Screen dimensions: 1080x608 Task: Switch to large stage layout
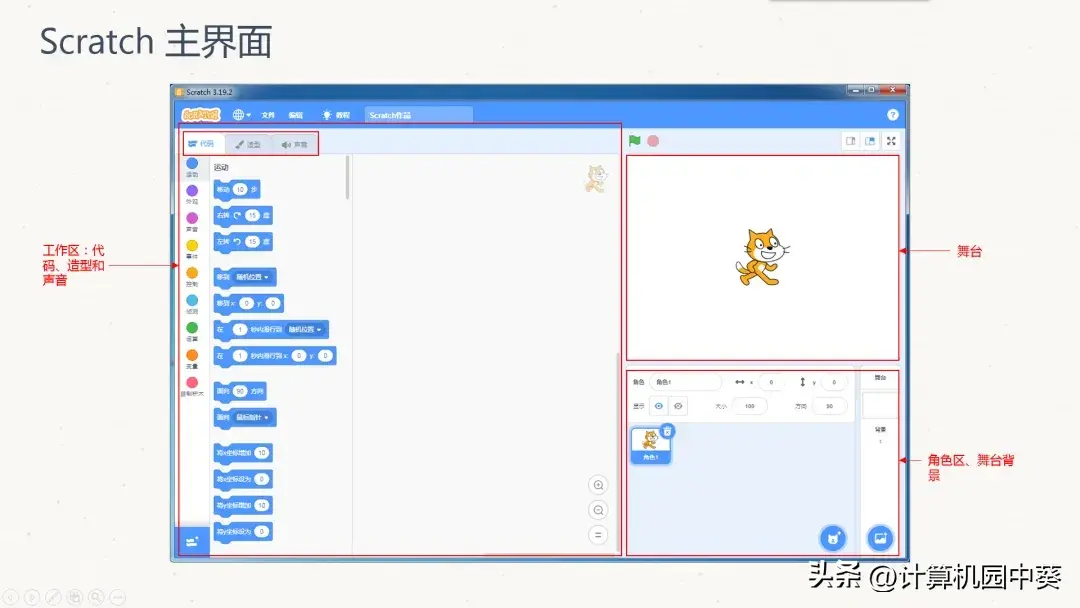[x=871, y=141]
